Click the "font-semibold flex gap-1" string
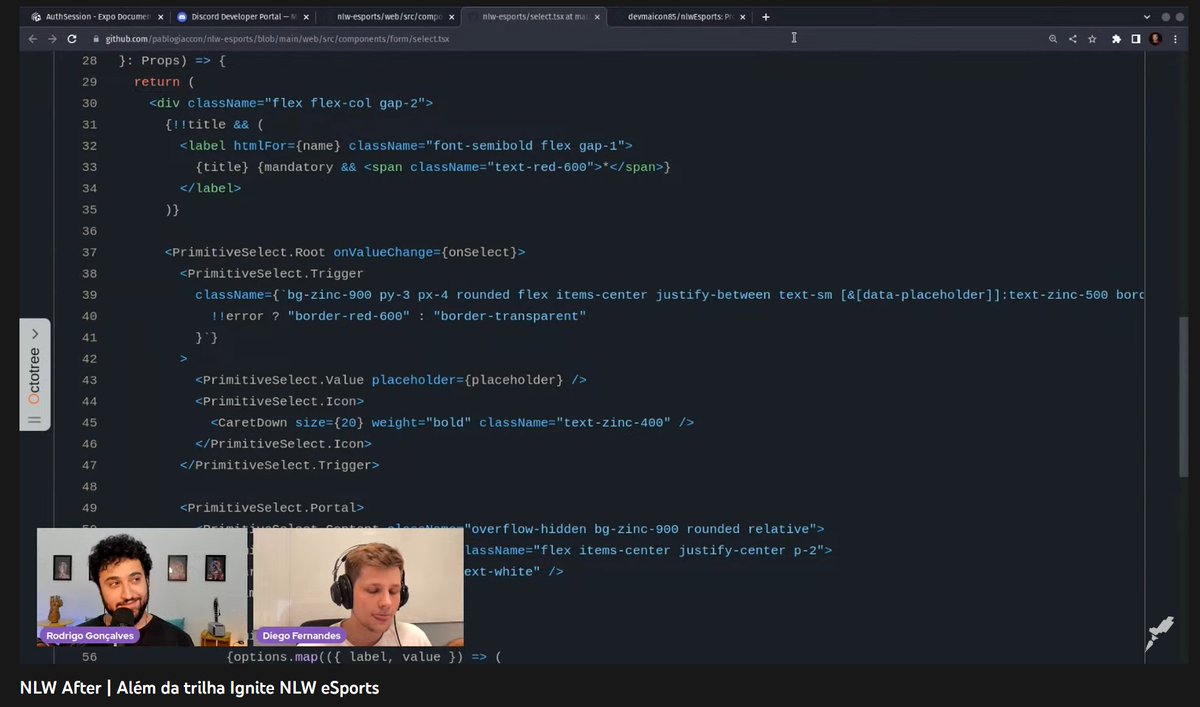Image resolution: width=1200 pixels, height=707 pixels. pyautogui.click(x=528, y=146)
